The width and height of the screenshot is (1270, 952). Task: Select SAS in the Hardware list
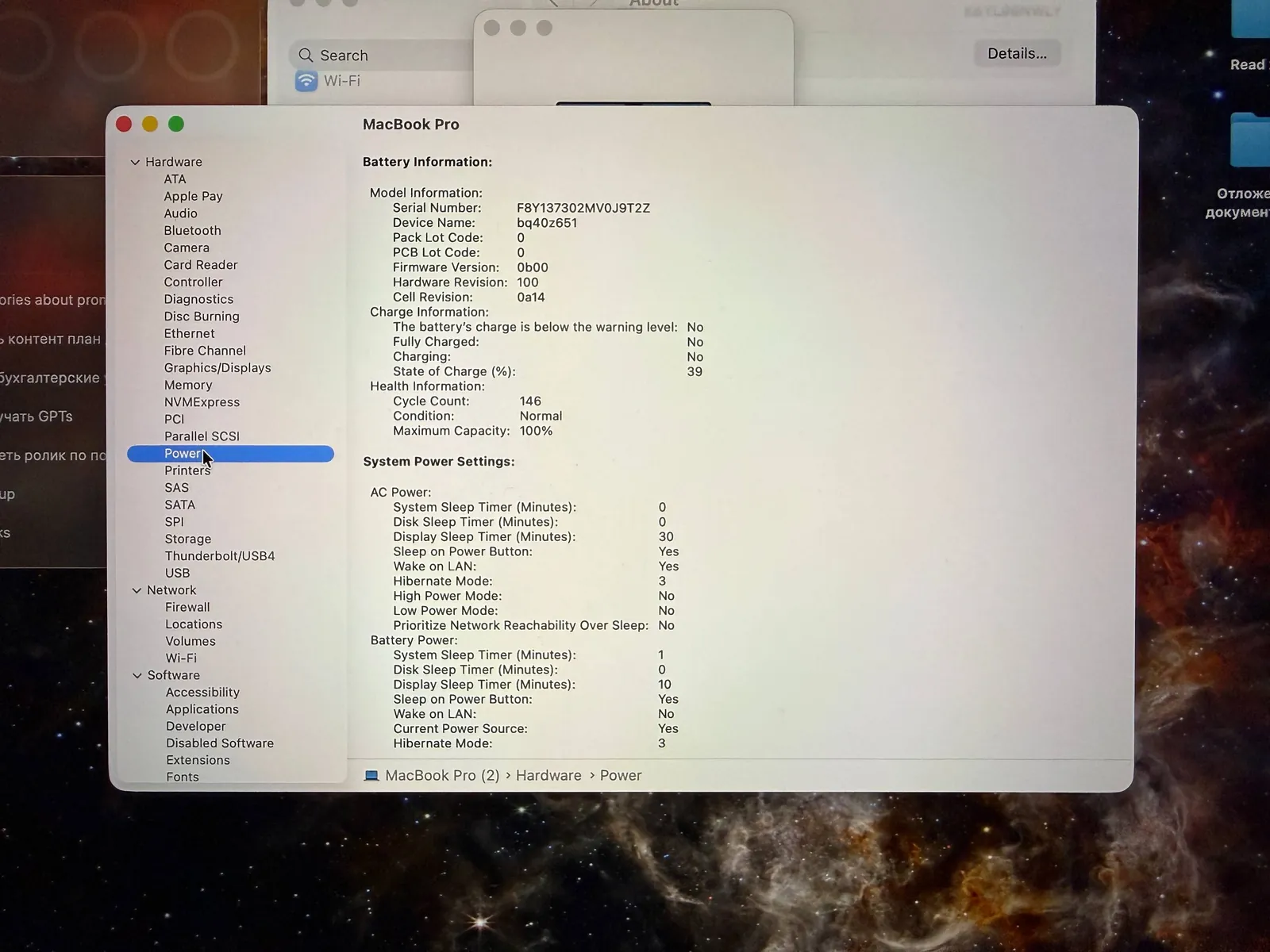pos(176,488)
